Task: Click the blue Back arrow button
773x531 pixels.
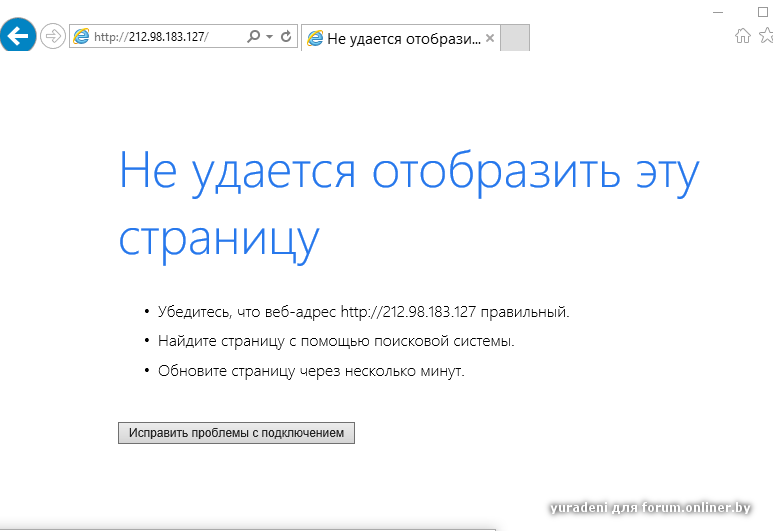Action: tap(18, 36)
